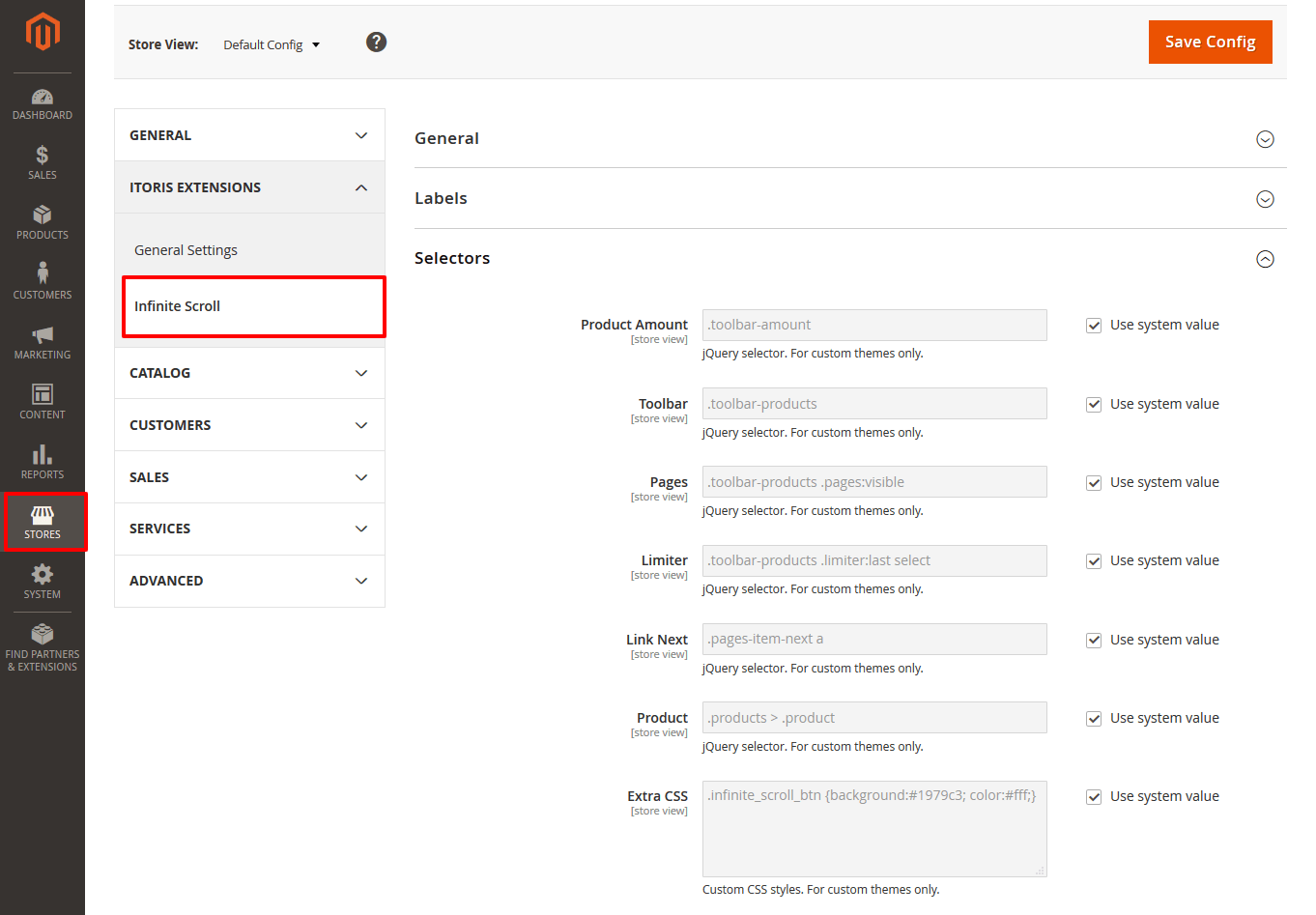Click the Pages selector input field
The height and width of the screenshot is (915, 1316).
coord(873,482)
